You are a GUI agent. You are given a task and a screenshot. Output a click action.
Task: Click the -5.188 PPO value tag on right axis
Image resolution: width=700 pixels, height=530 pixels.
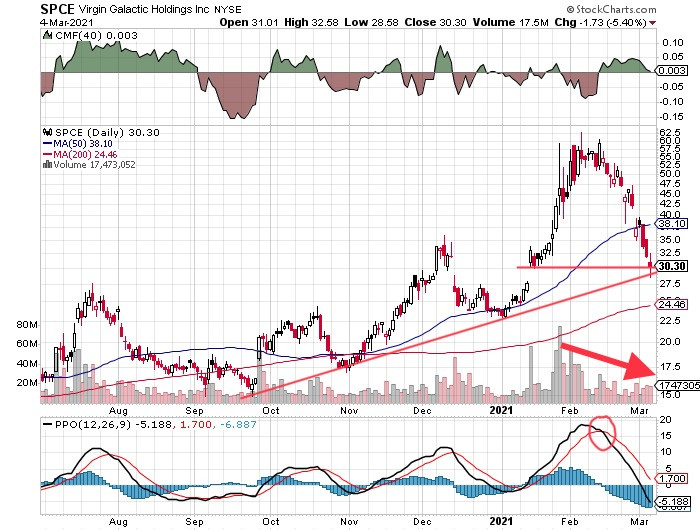pyautogui.click(x=671, y=502)
